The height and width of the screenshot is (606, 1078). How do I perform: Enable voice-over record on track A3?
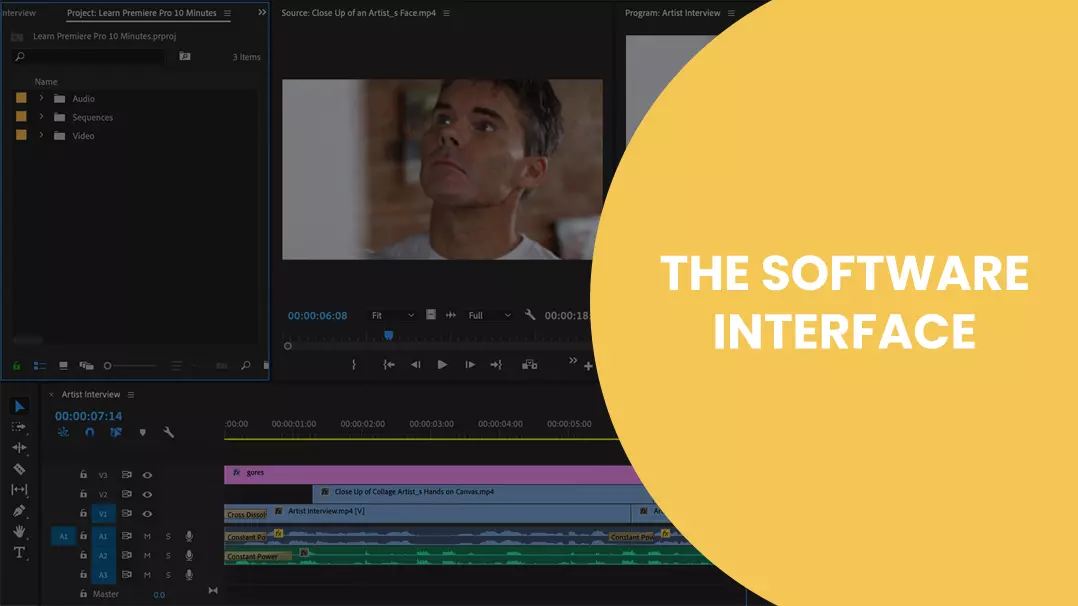[x=189, y=574]
